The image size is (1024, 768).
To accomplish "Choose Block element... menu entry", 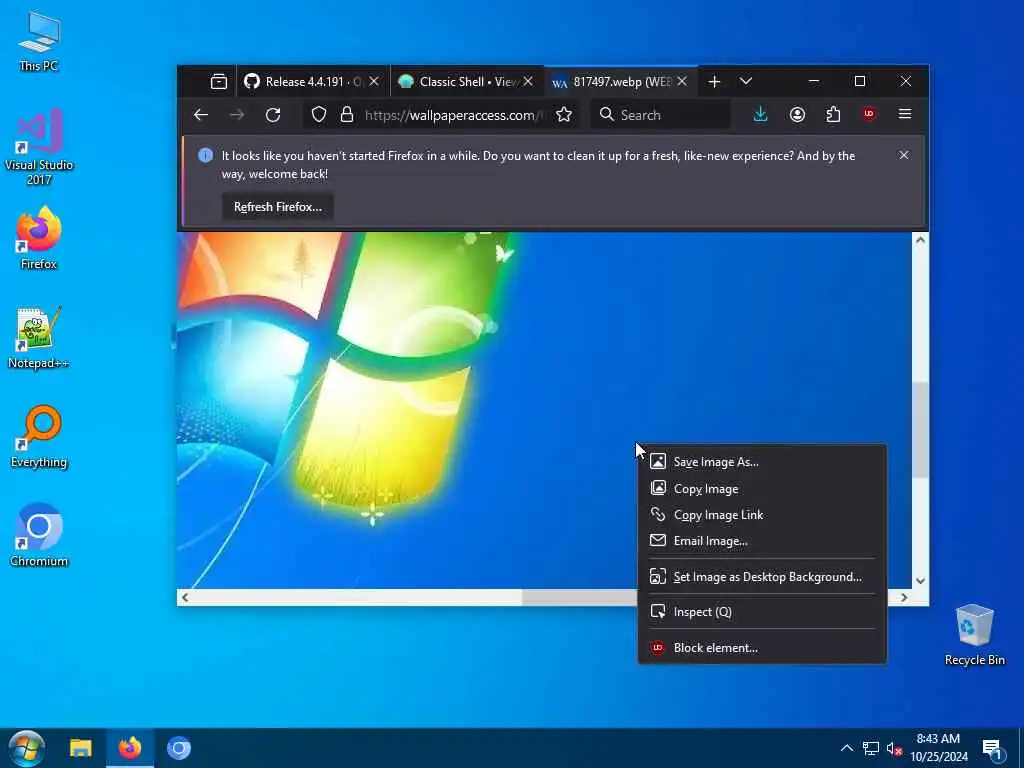I will (762, 648).
